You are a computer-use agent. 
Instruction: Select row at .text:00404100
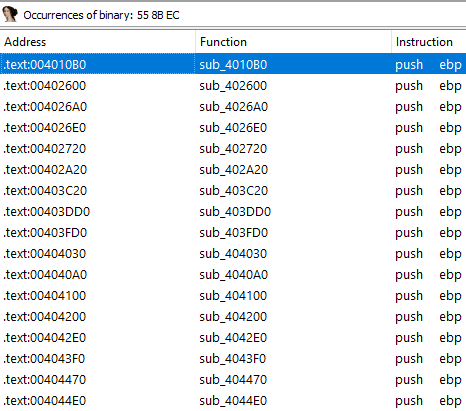pos(233,296)
